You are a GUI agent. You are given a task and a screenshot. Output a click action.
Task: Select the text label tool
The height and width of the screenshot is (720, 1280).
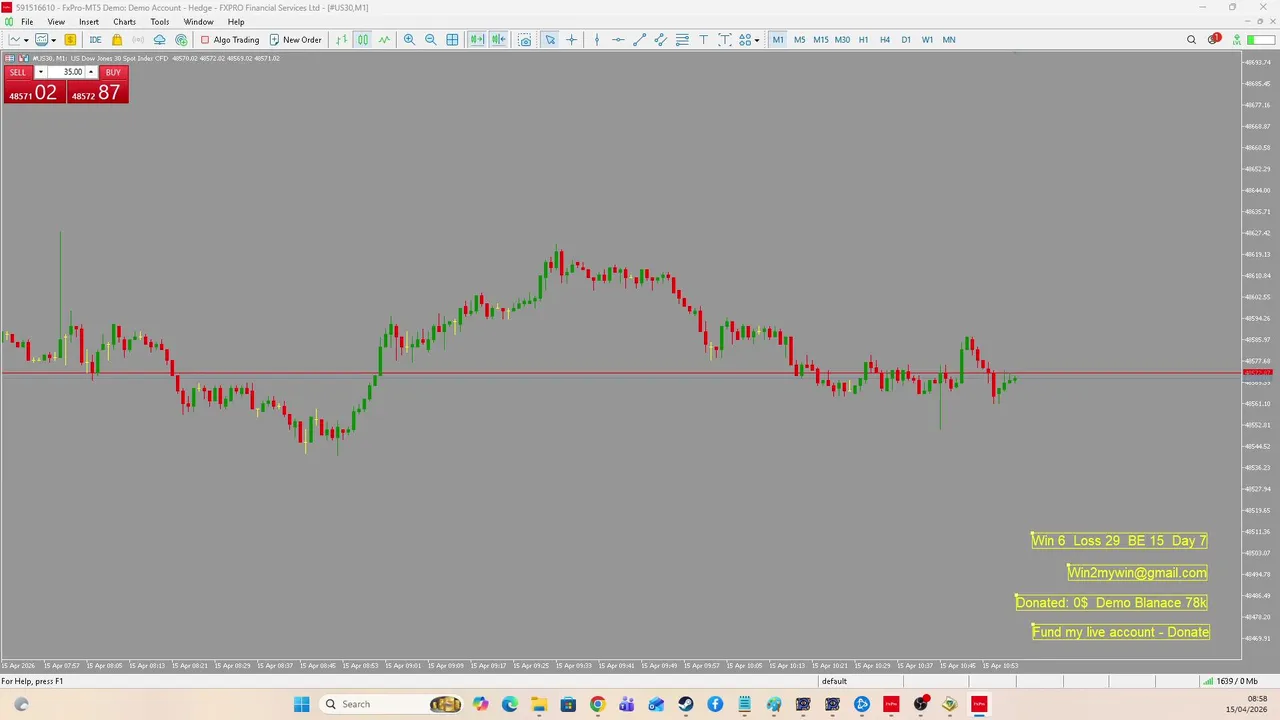[725, 40]
